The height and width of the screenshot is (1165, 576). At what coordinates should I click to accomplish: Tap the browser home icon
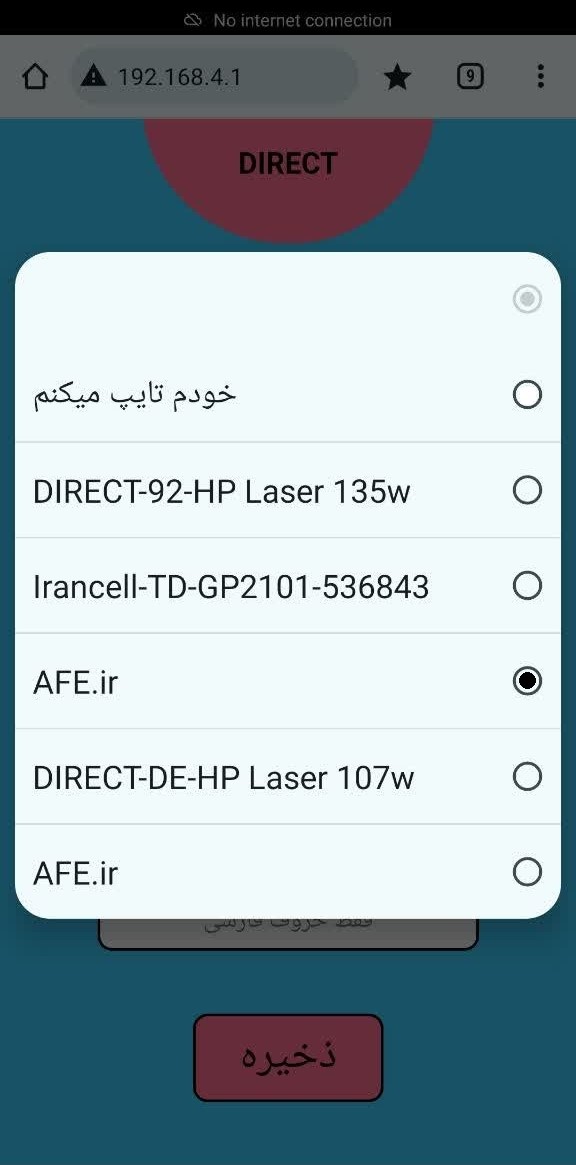[36, 77]
